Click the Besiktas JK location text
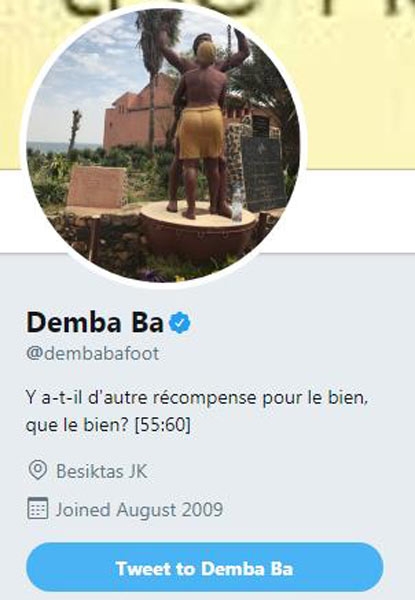Image resolution: width=415 pixels, height=600 pixels. (x=102, y=471)
